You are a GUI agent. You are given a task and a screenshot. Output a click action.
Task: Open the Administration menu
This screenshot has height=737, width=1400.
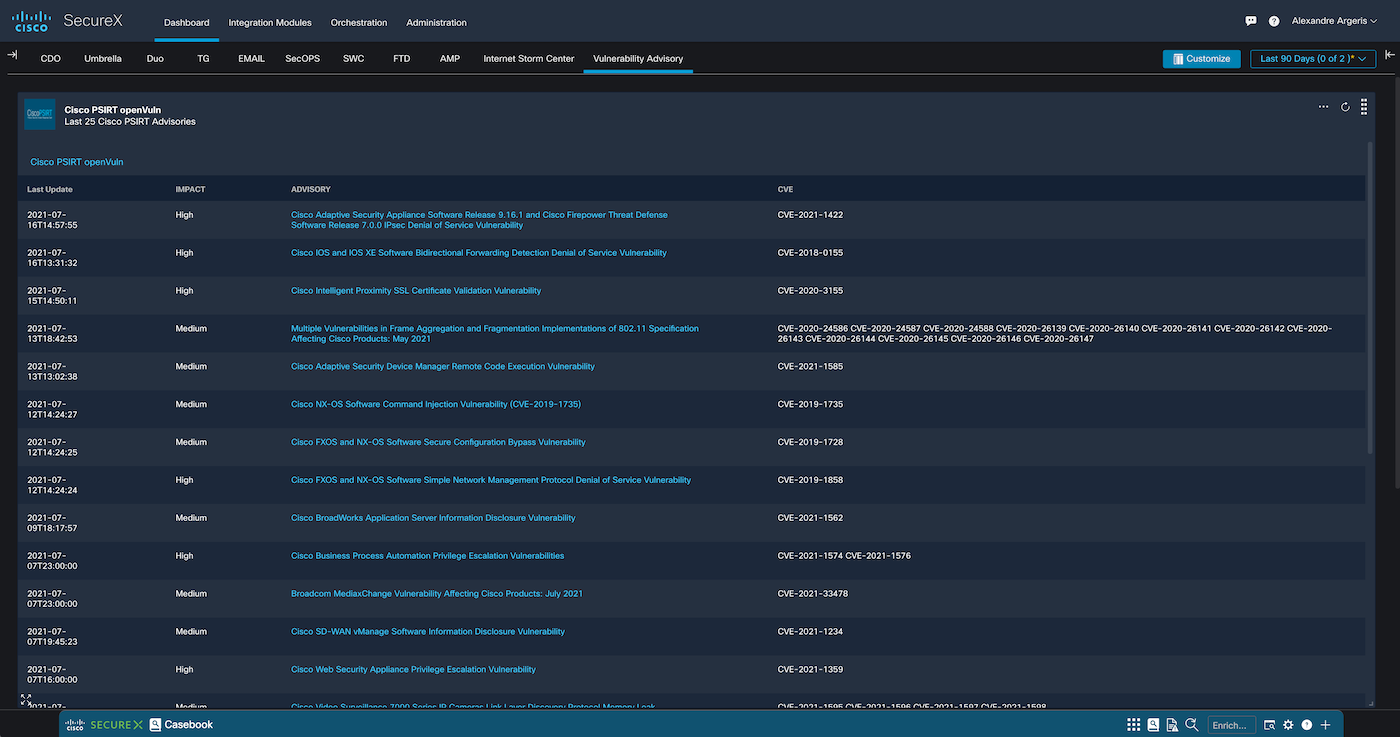tap(436, 22)
